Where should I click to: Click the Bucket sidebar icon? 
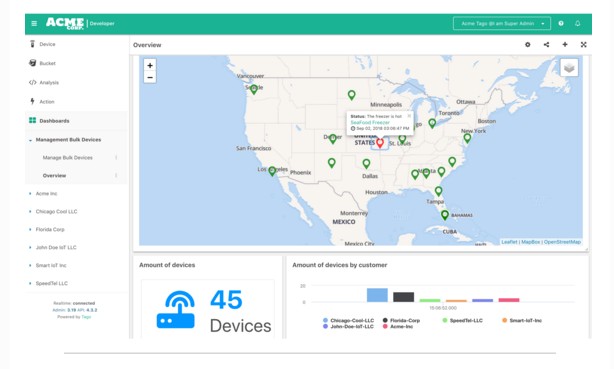coord(33,63)
